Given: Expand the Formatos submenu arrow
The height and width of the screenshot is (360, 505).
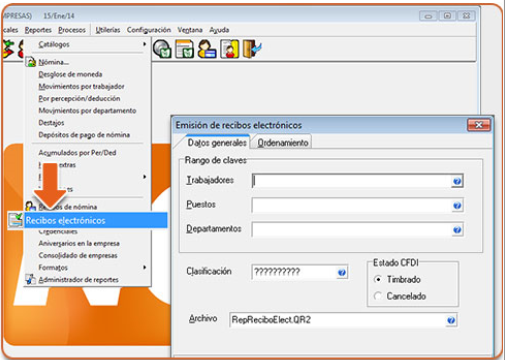Looking at the screenshot, I should coord(144,267).
